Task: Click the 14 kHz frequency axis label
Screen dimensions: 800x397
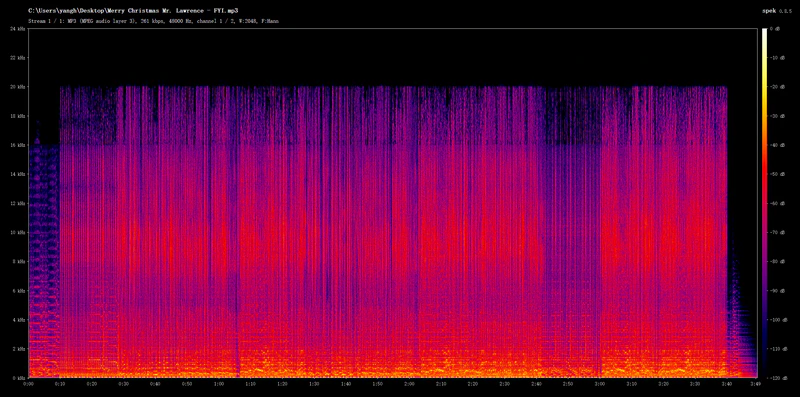Action: [17, 174]
